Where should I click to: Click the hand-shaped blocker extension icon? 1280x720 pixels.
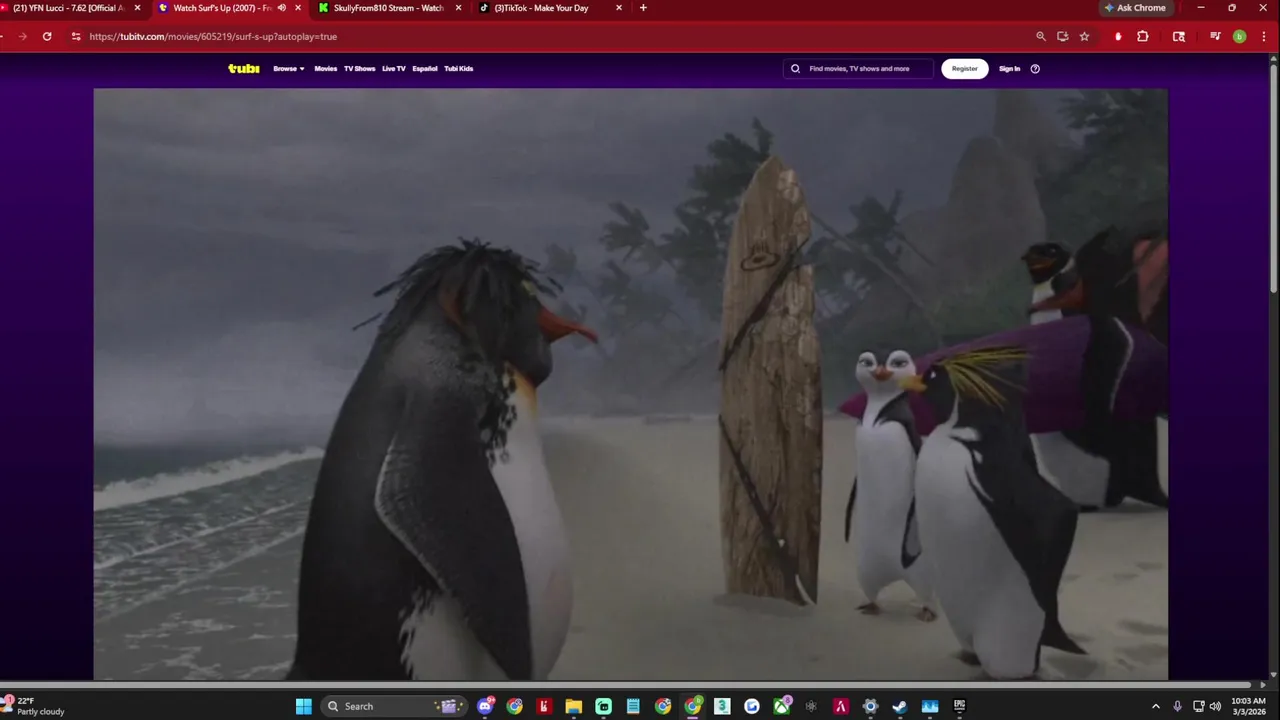1118,36
